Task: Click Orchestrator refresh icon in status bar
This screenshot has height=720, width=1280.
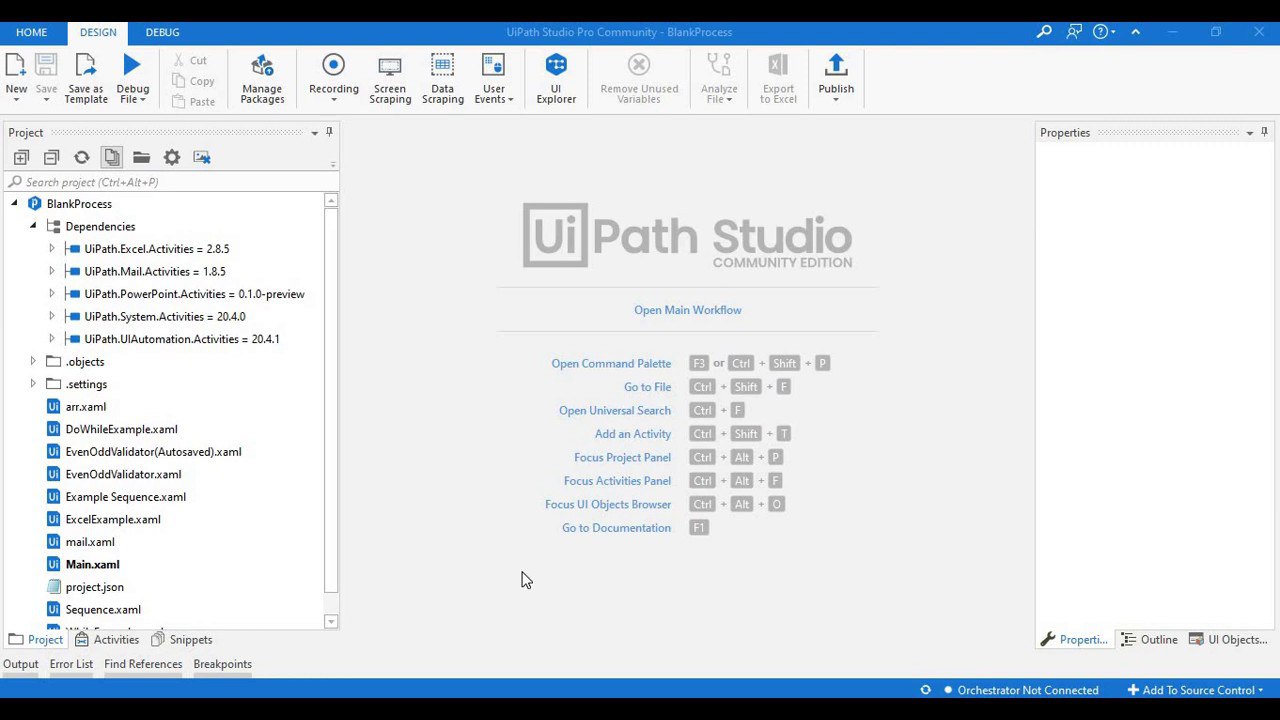Action: [925, 690]
